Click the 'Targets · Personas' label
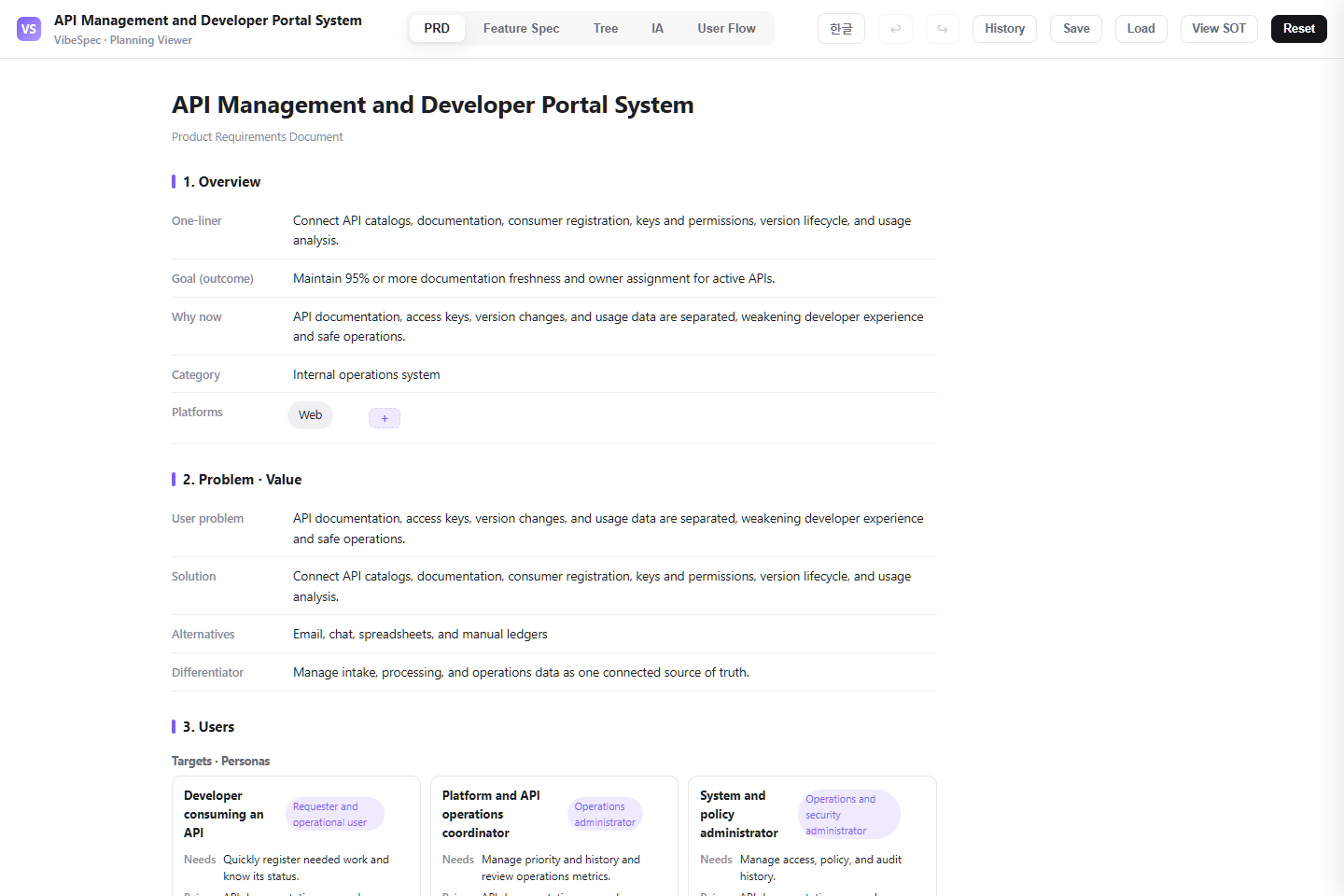This screenshot has width=1344, height=896. click(221, 762)
